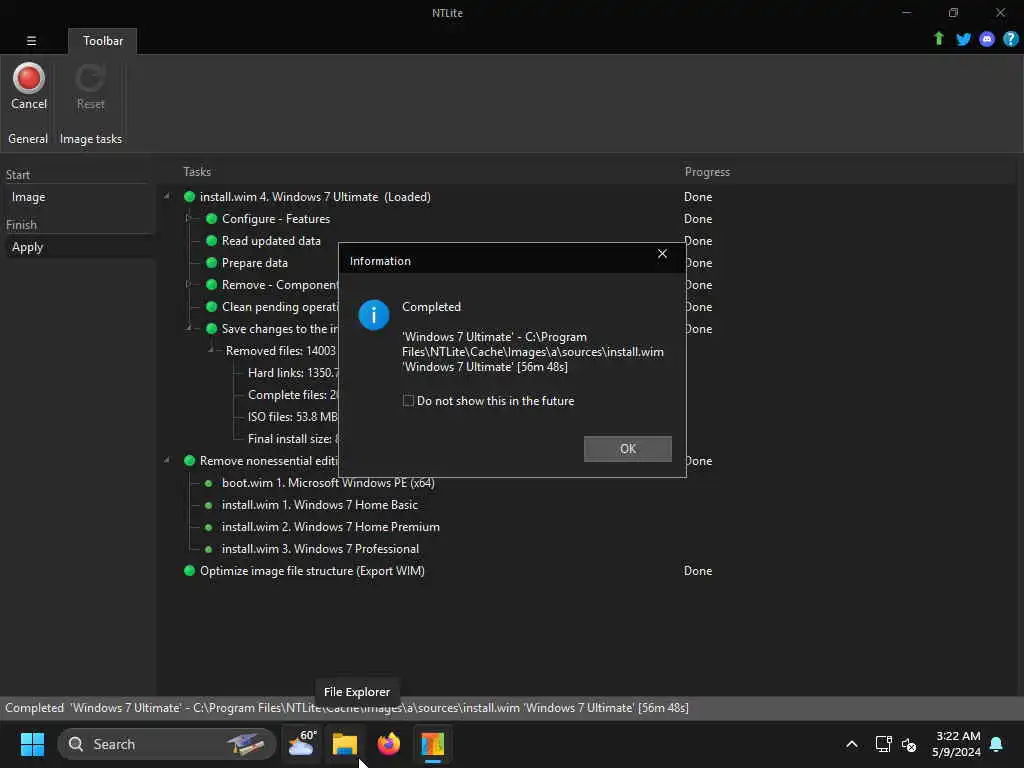Open the Twitter link icon
This screenshot has height=768, width=1024.
coord(963,39)
